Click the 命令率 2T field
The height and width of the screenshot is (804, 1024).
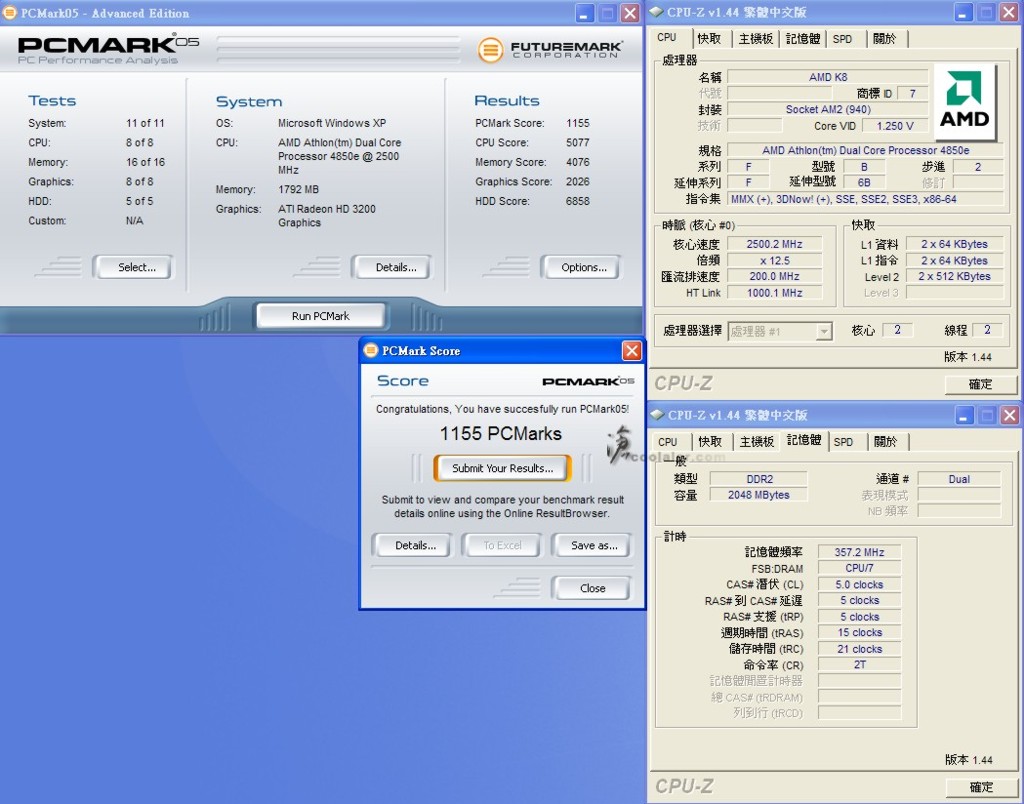[x=859, y=665]
